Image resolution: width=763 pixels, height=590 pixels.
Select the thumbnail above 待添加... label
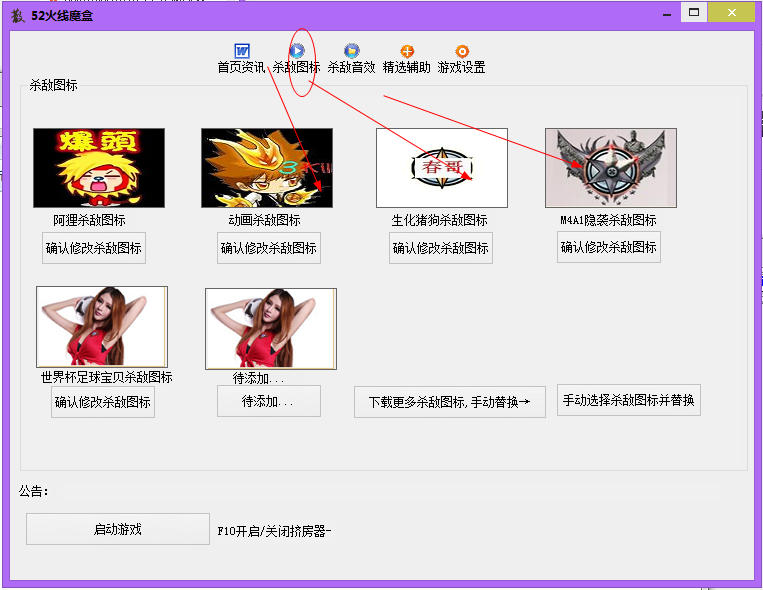271,329
